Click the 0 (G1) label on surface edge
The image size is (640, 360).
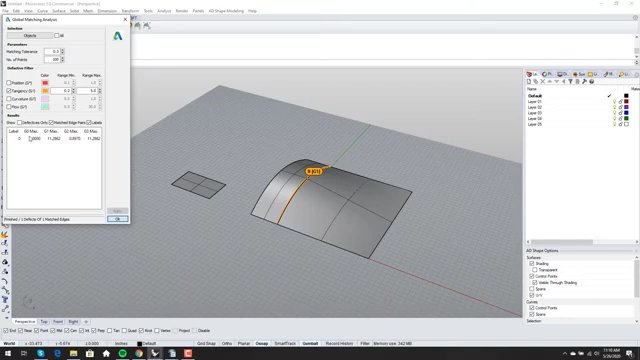pos(313,171)
